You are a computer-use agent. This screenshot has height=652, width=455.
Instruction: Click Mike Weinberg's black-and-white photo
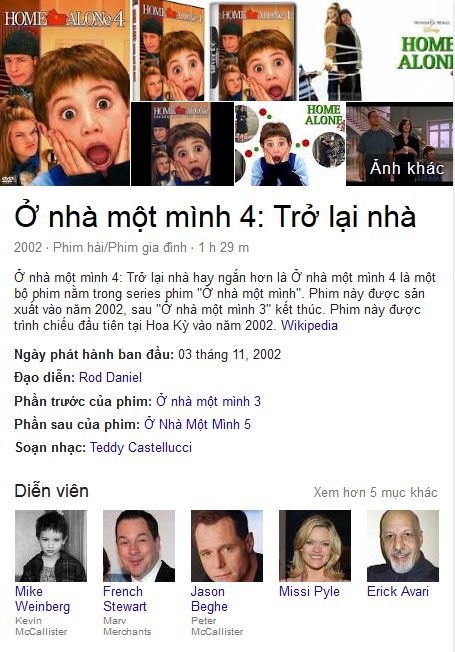pos(51,546)
